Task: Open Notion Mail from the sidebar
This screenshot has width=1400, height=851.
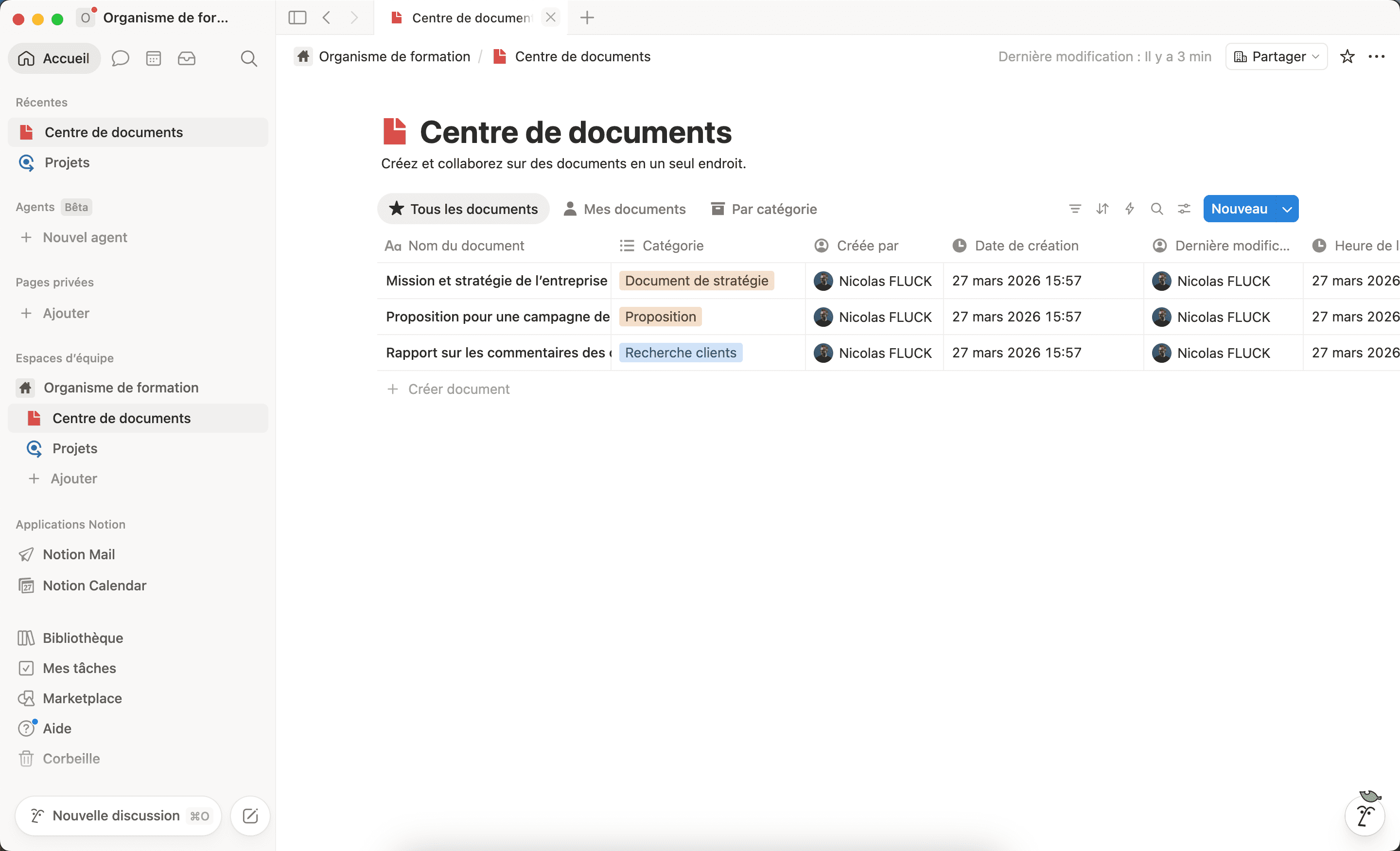Action: pyautogui.click(x=80, y=554)
